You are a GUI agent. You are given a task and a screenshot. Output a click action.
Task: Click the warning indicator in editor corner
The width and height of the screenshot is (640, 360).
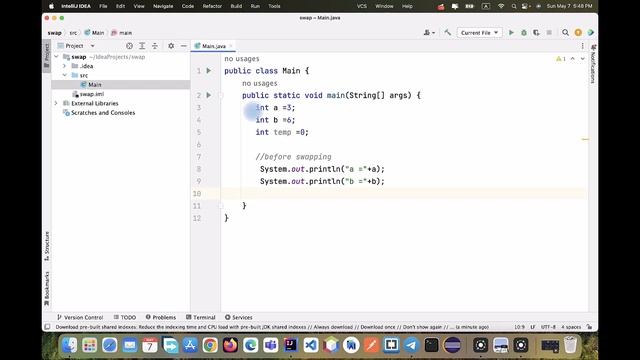(561, 59)
